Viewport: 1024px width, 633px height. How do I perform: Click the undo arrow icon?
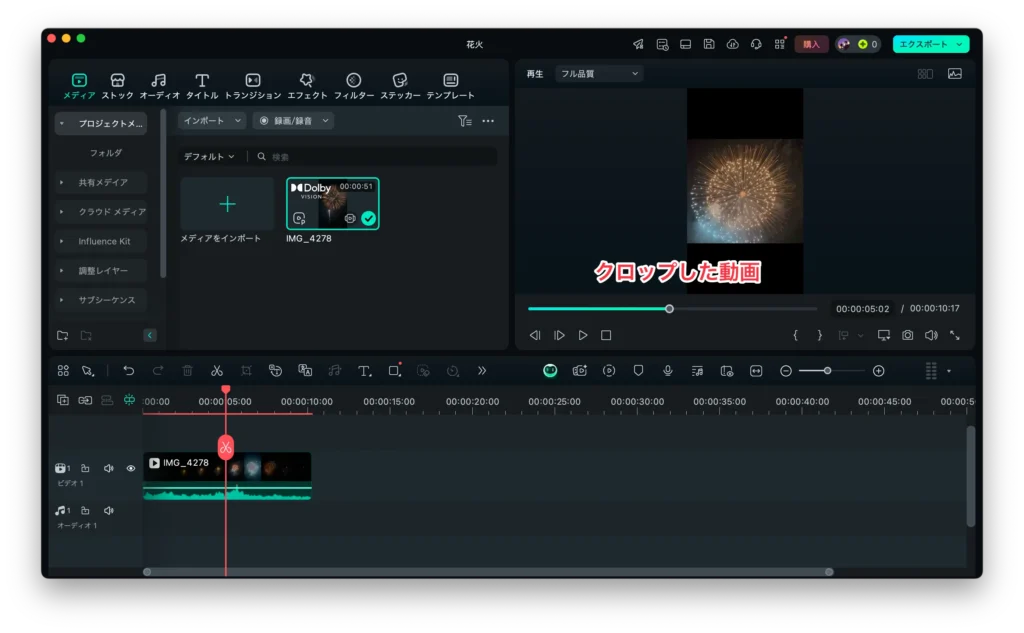128,371
